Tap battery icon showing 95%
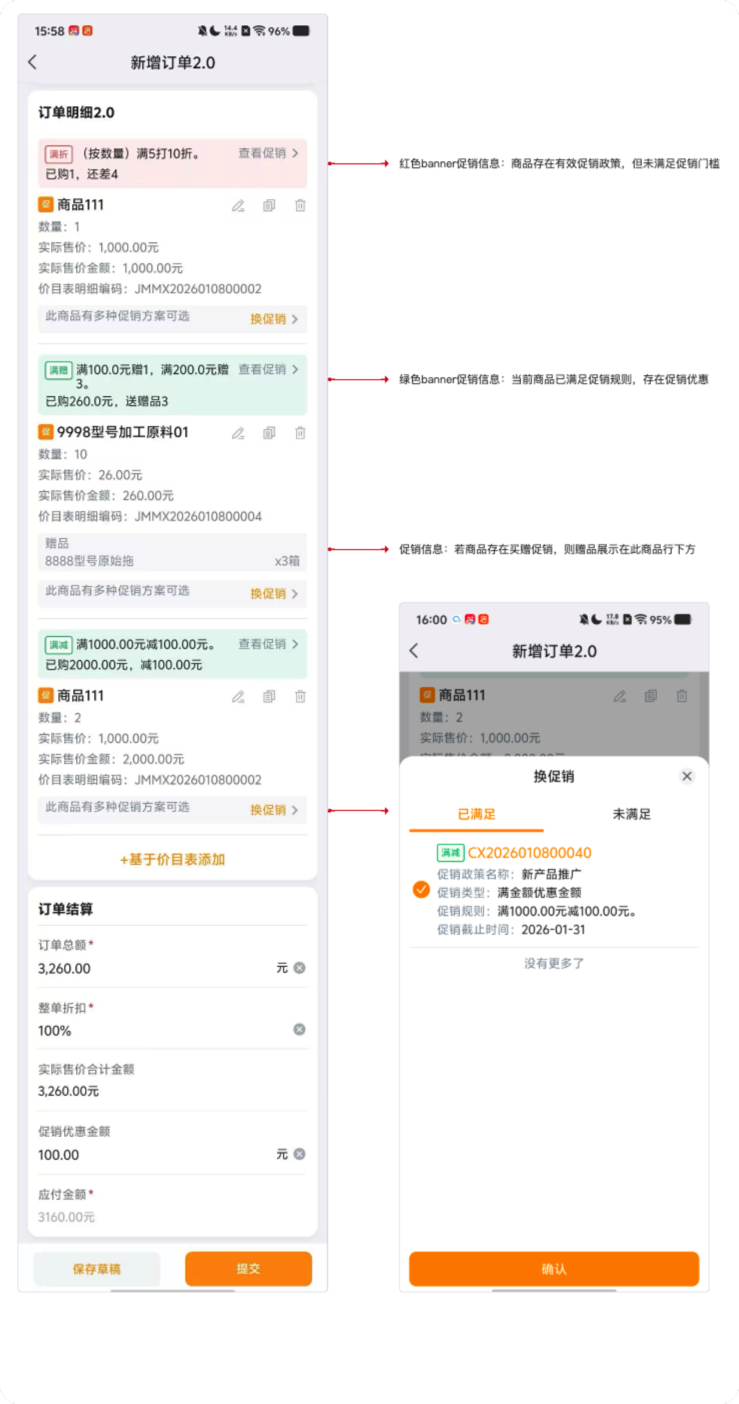The height and width of the screenshot is (1404, 739). [683, 619]
